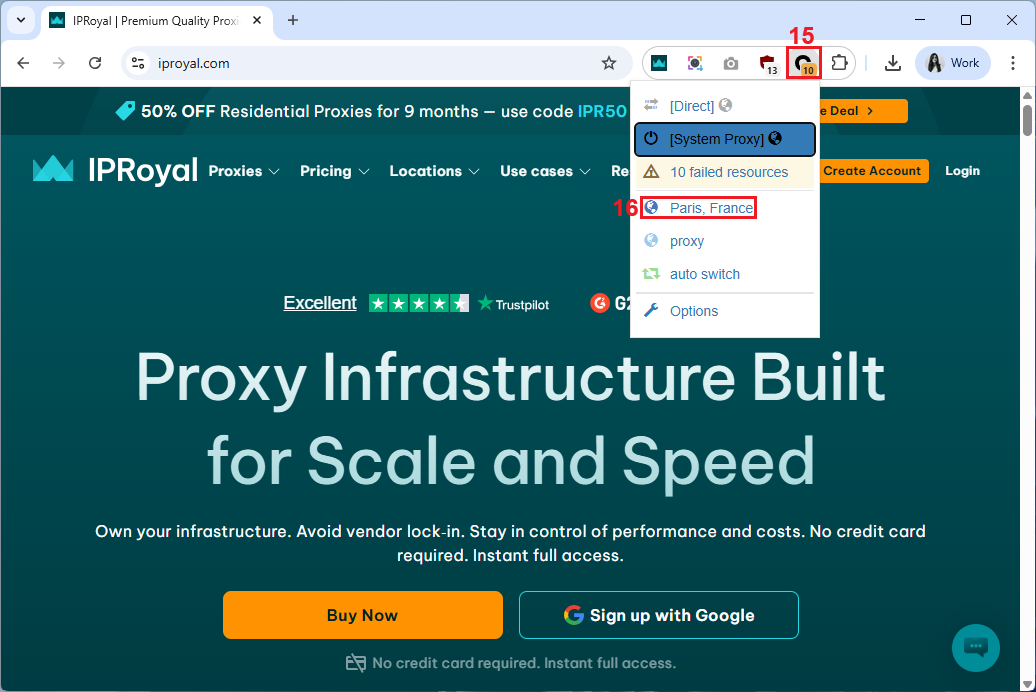Click the red shield extension with badge 13
This screenshot has width=1036, height=692.
click(767, 63)
